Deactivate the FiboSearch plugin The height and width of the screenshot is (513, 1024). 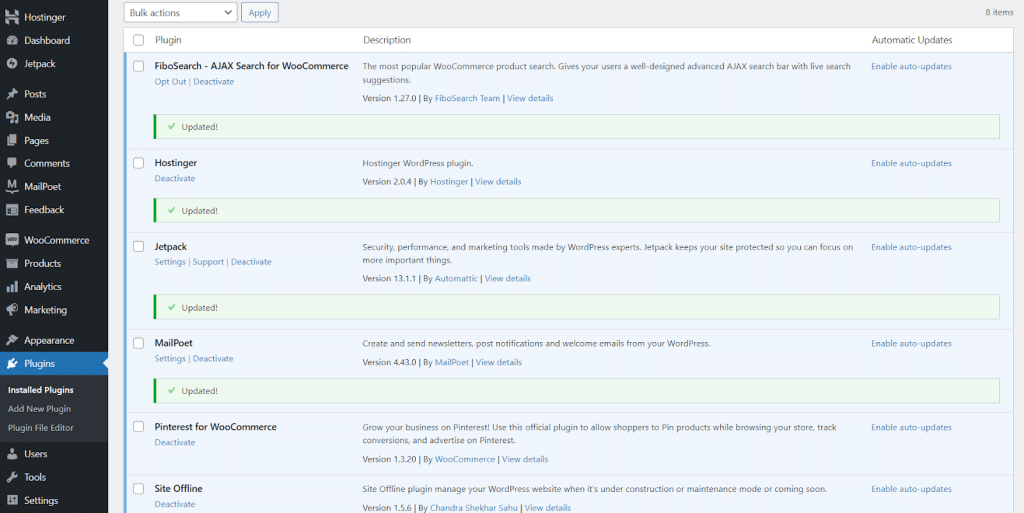pyautogui.click(x=214, y=82)
